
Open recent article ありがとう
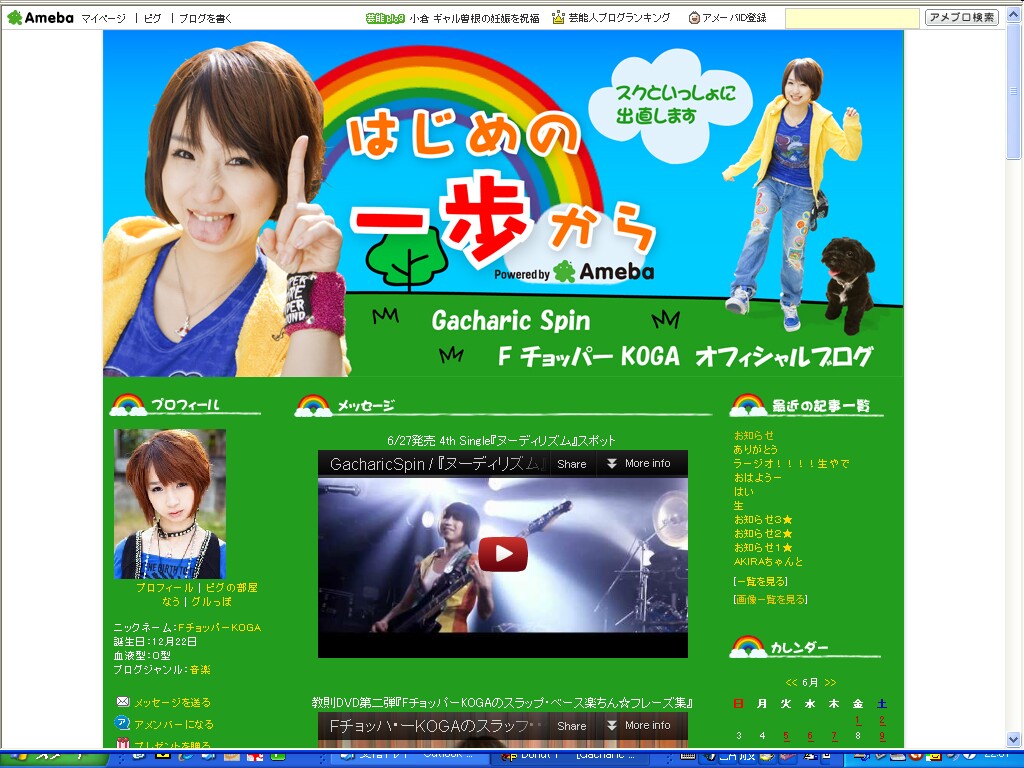756,449
